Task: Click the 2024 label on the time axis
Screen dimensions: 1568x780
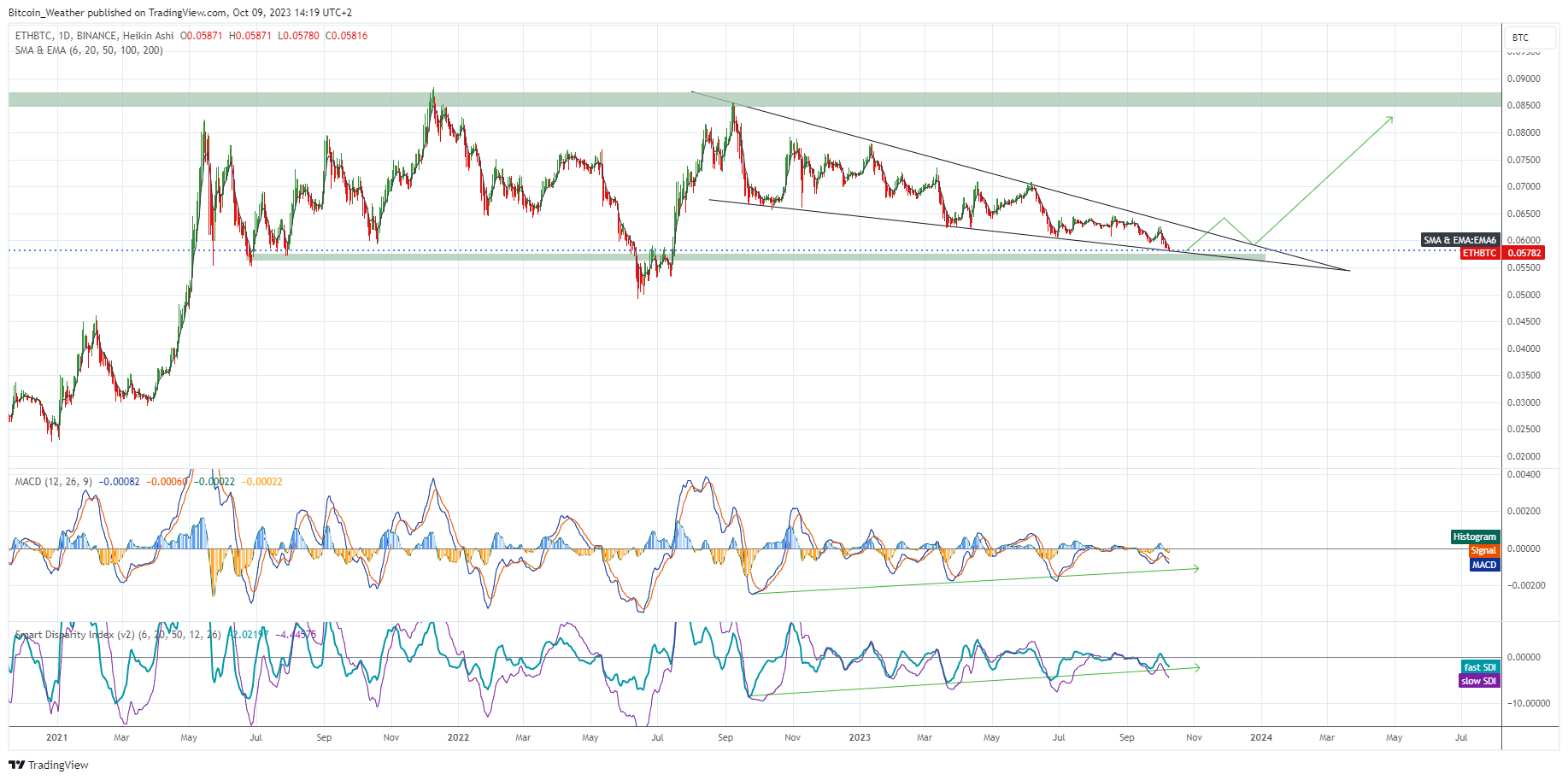Action: tap(1261, 737)
